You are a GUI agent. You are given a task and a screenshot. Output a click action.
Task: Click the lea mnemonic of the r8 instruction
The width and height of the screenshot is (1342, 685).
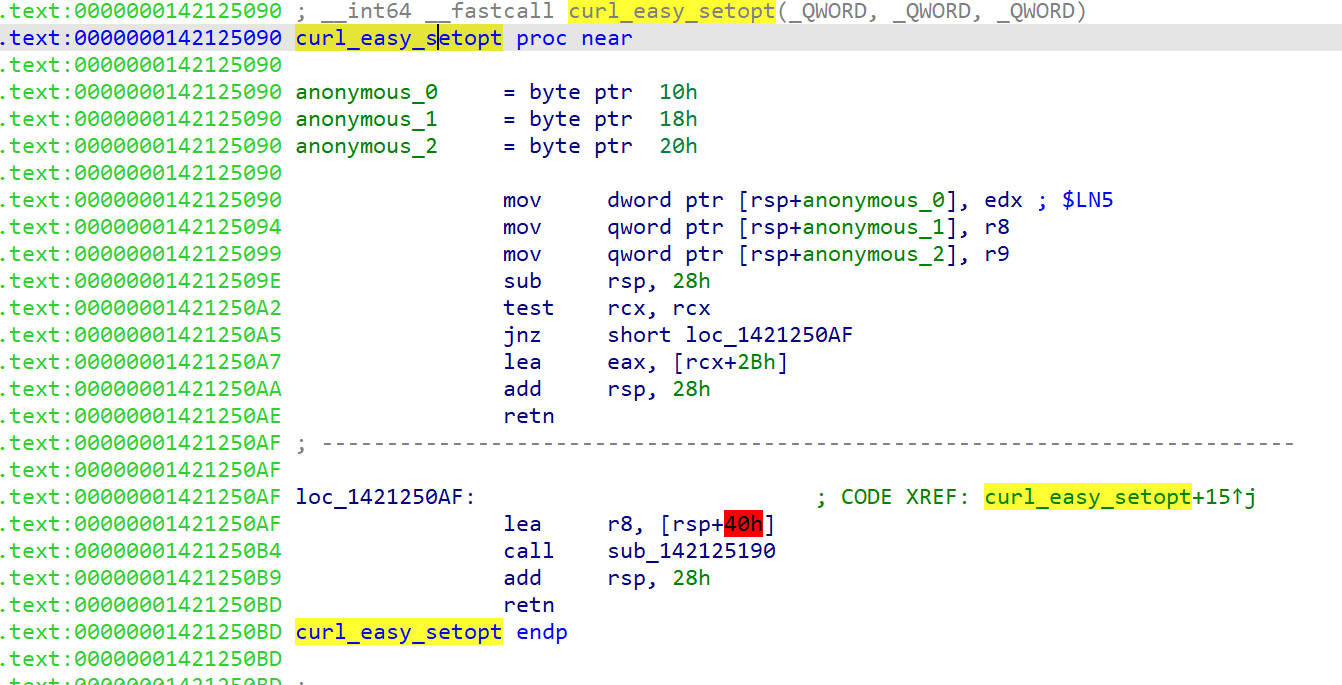[523, 524]
